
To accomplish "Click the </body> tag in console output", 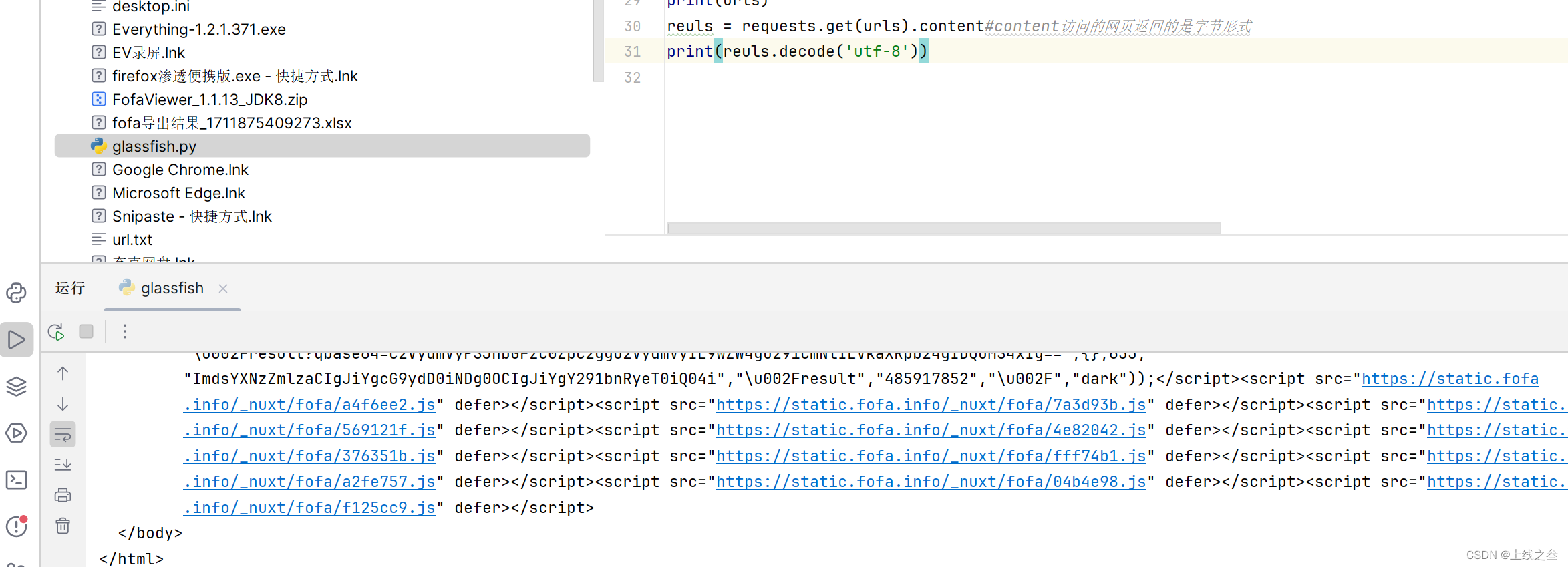I will click(150, 533).
